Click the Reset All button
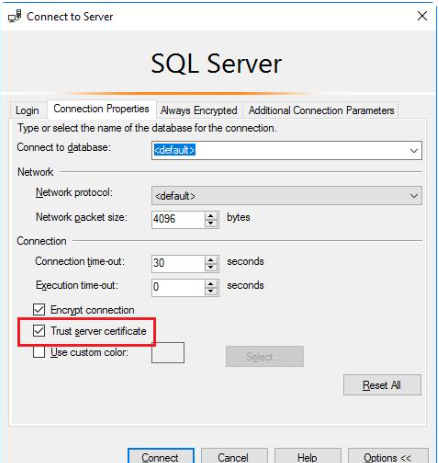This screenshot has width=439, height=463. click(x=382, y=385)
